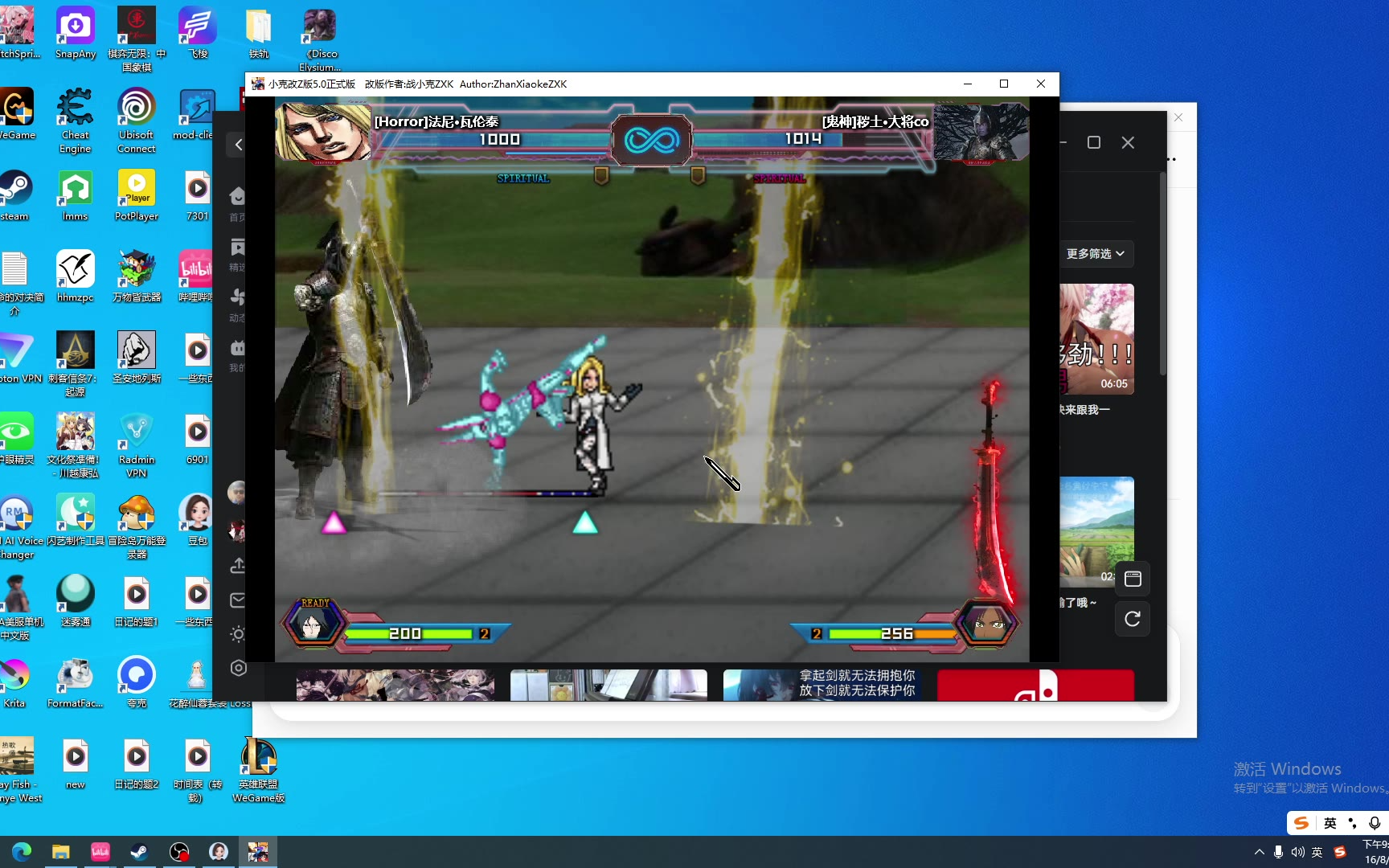Open the 文化祭準備! 川越康弘 desktop icon
The width and height of the screenshot is (1389, 868).
coord(76,445)
